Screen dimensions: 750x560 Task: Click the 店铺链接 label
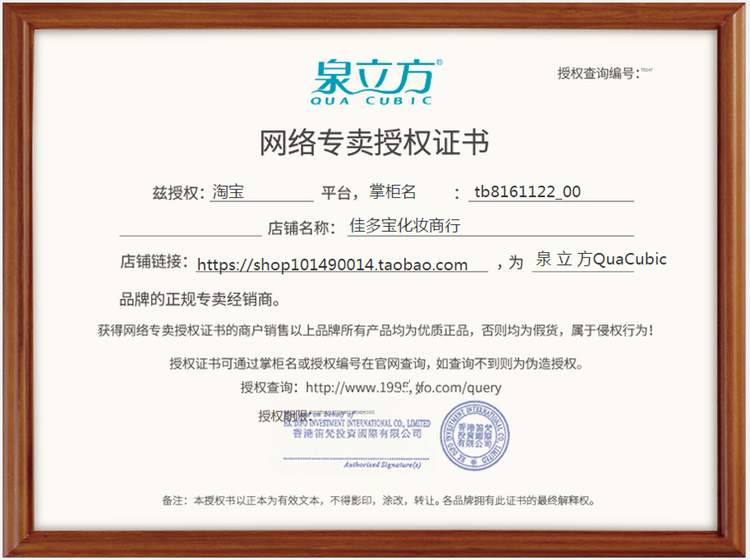pyautogui.click(x=154, y=262)
